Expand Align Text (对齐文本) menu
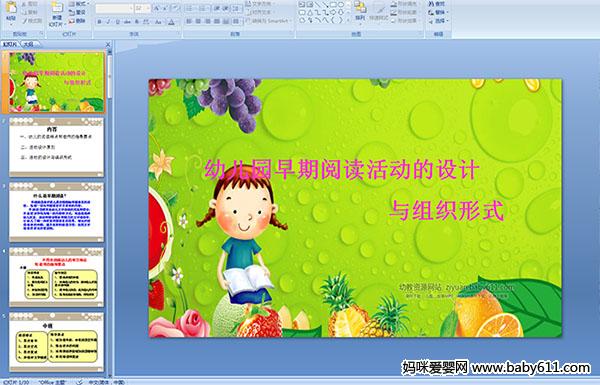Image resolution: width=600 pixels, height=385 pixels. 260,12
